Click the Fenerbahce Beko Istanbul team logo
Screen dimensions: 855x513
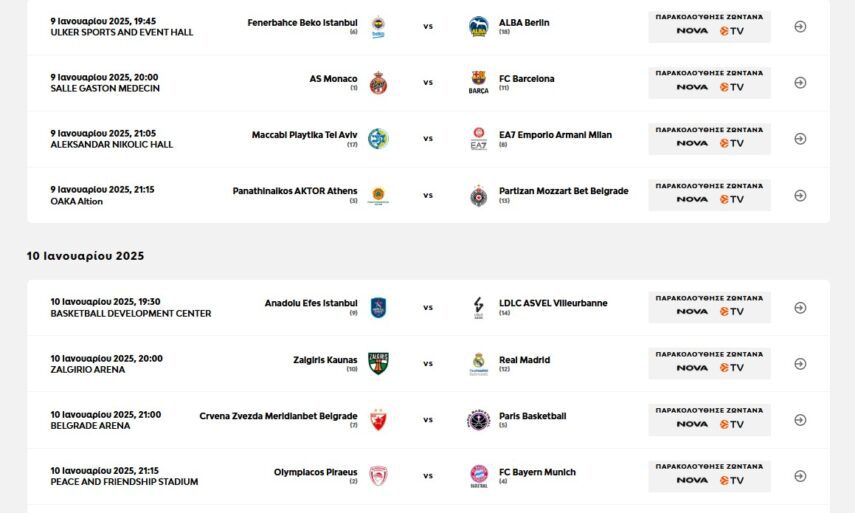(378, 26)
